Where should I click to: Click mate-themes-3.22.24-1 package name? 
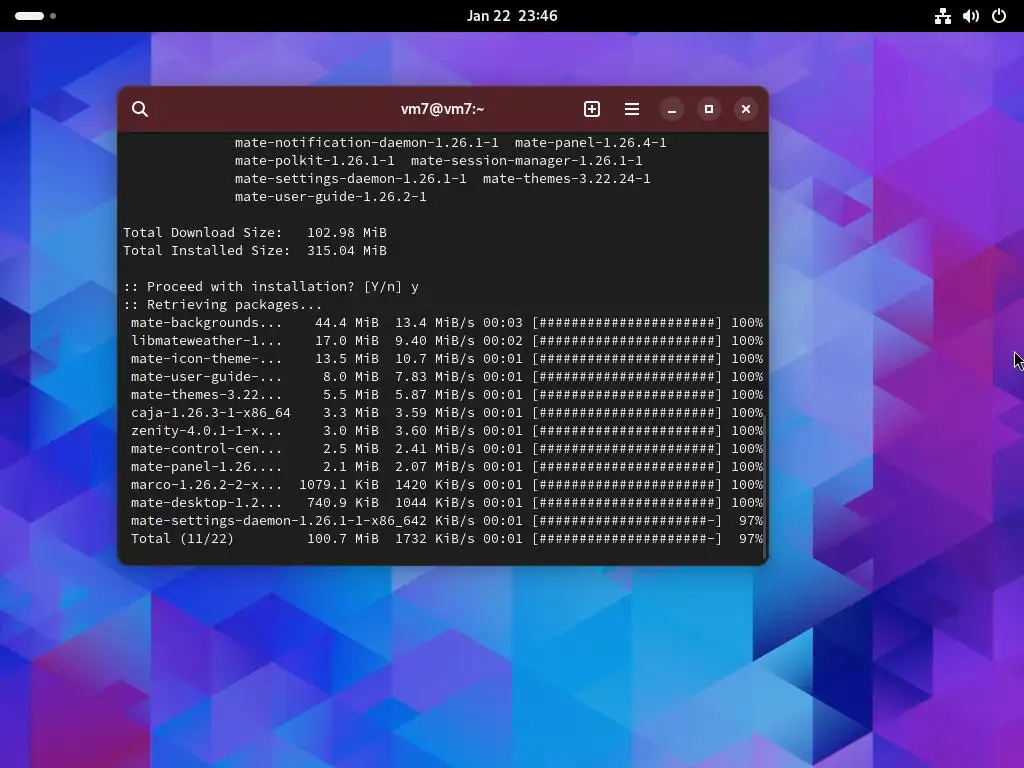pyautogui.click(x=566, y=178)
